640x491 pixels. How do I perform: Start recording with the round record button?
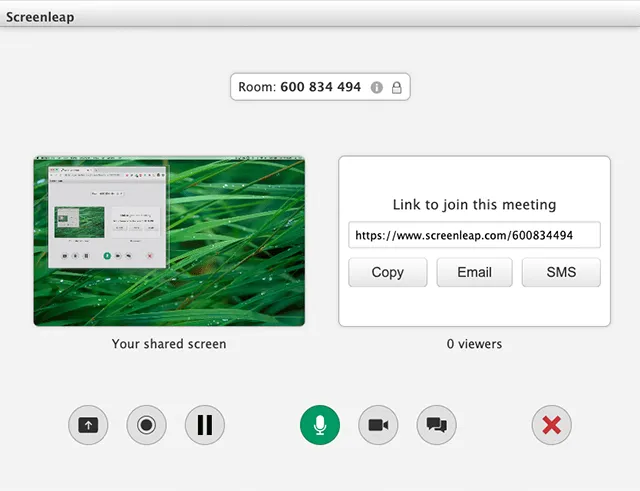[147, 425]
